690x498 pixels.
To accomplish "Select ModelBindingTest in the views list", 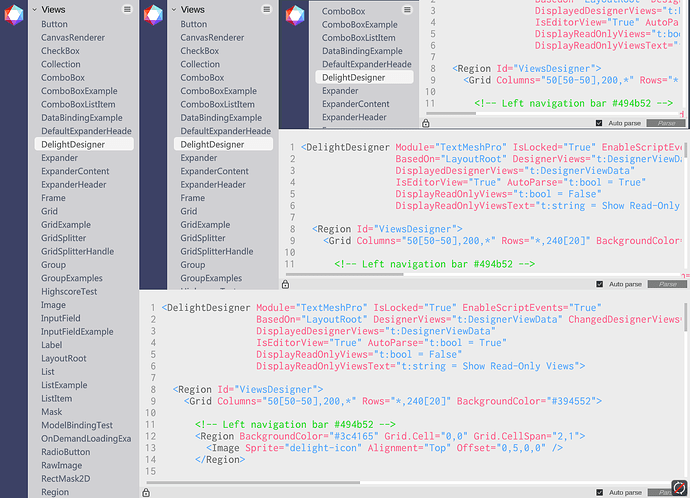I will (x=77, y=425).
